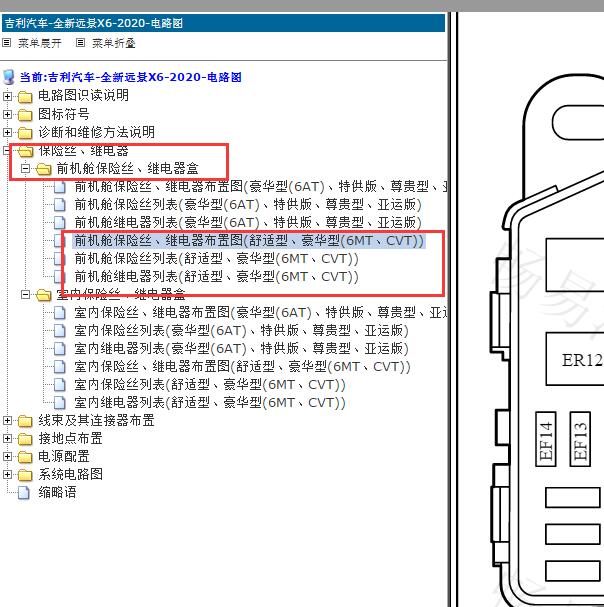Viewport: 604px width, 607px height.
Task: Open 图标符号 folder label
Action: click(64, 114)
